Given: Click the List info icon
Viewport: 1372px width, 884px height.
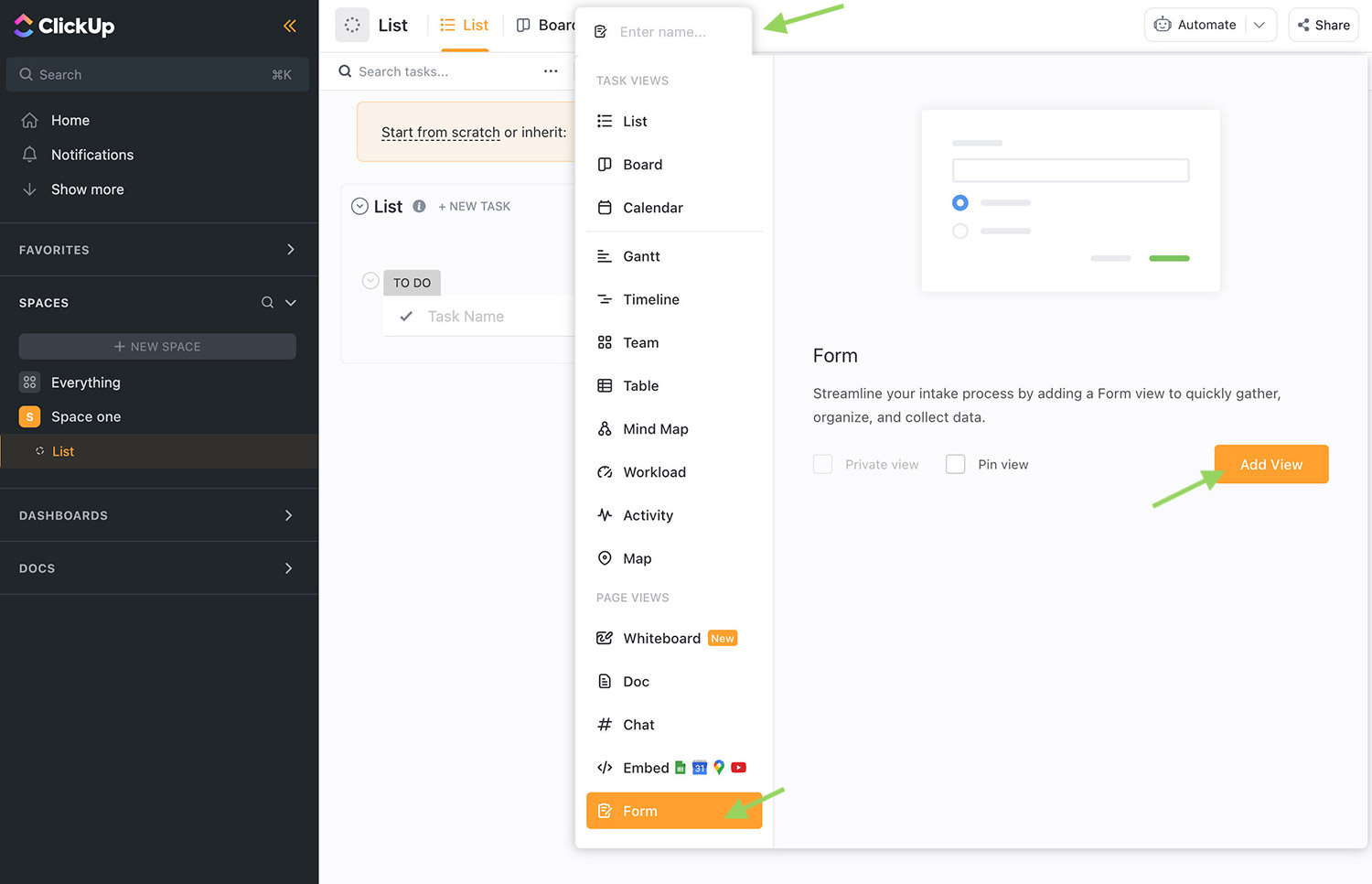Looking at the screenshot, I should 419,206.
